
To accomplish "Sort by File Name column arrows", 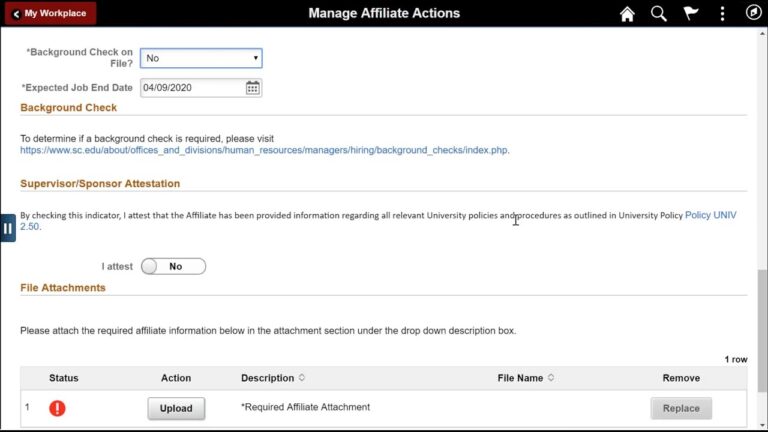I will (551, 378).
